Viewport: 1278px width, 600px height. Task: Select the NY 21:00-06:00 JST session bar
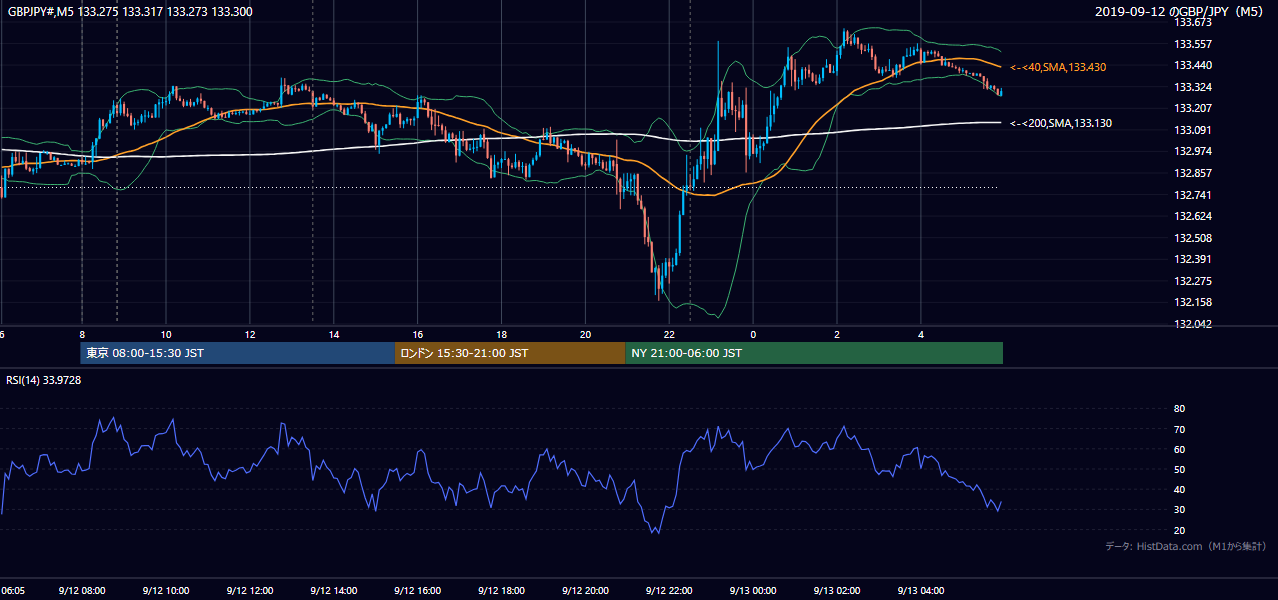coord(814,353)
